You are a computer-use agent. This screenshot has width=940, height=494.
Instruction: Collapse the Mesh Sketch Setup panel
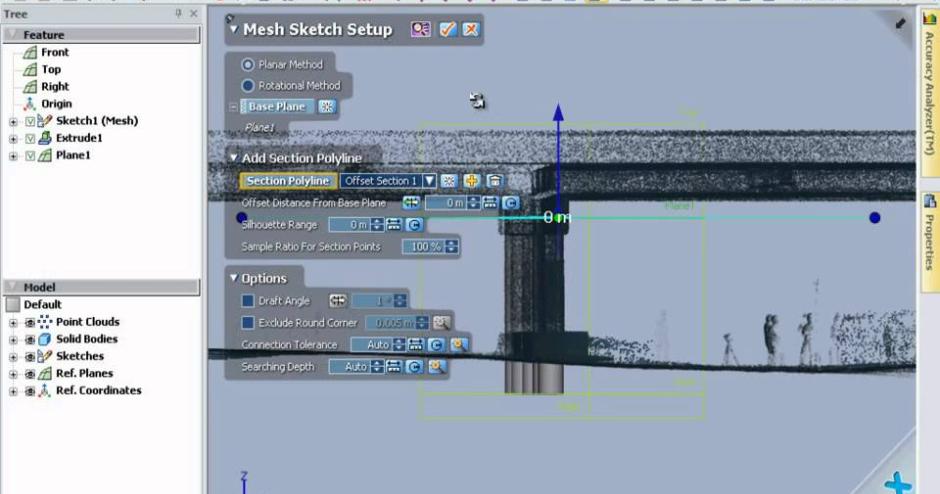pos(234,29)
